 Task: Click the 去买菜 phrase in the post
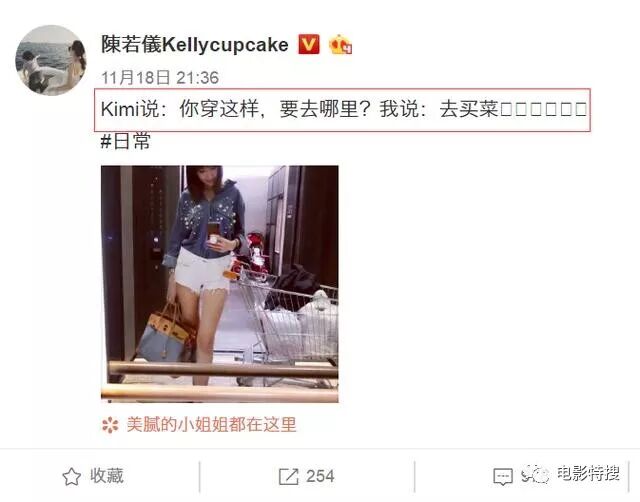469,109
